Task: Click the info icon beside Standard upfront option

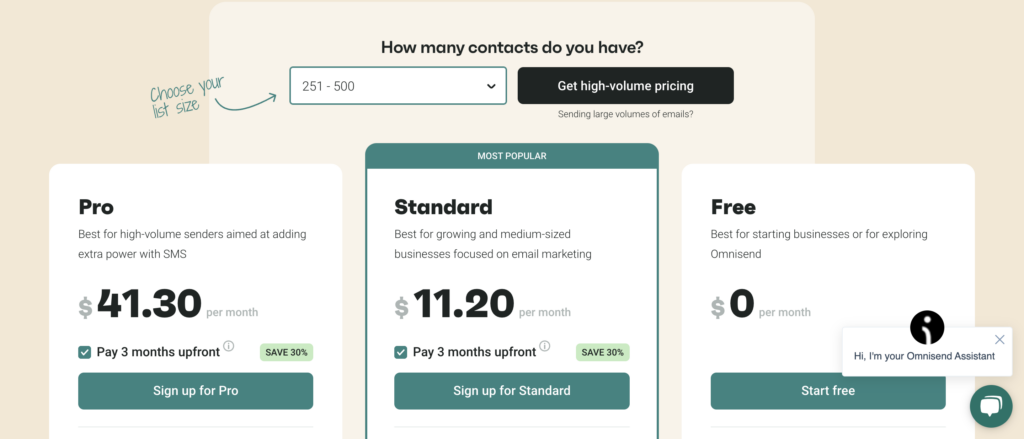Action: coord(545,346)
